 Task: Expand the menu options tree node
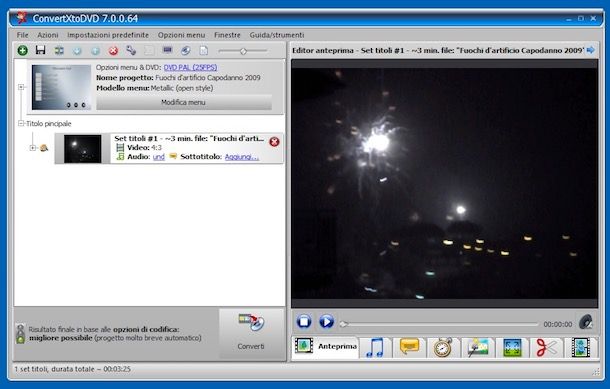[21, 87]
